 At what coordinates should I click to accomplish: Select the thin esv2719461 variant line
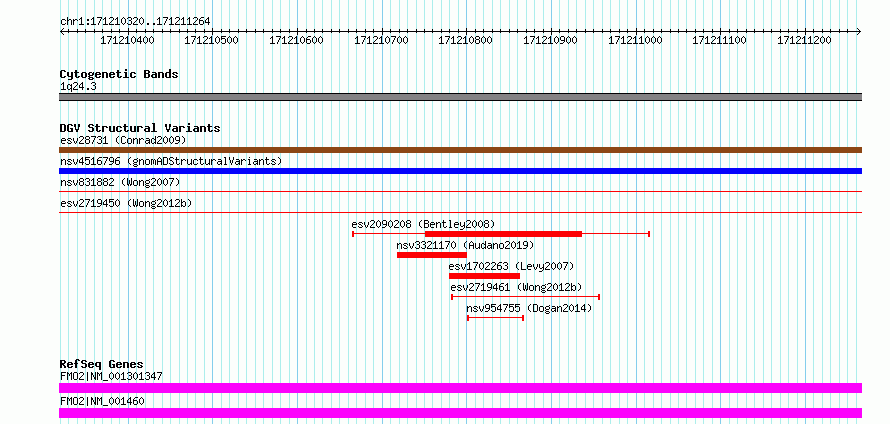(526, 297)
